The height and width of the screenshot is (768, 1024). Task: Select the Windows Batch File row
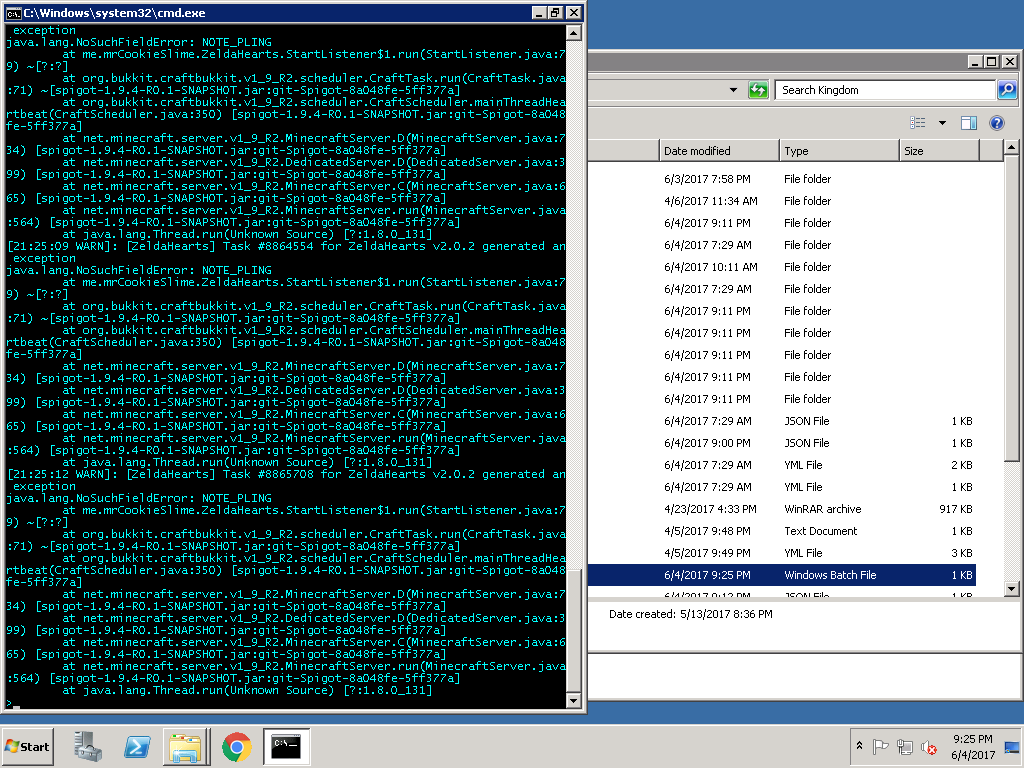pyautogui.click(x=782, y=575)
